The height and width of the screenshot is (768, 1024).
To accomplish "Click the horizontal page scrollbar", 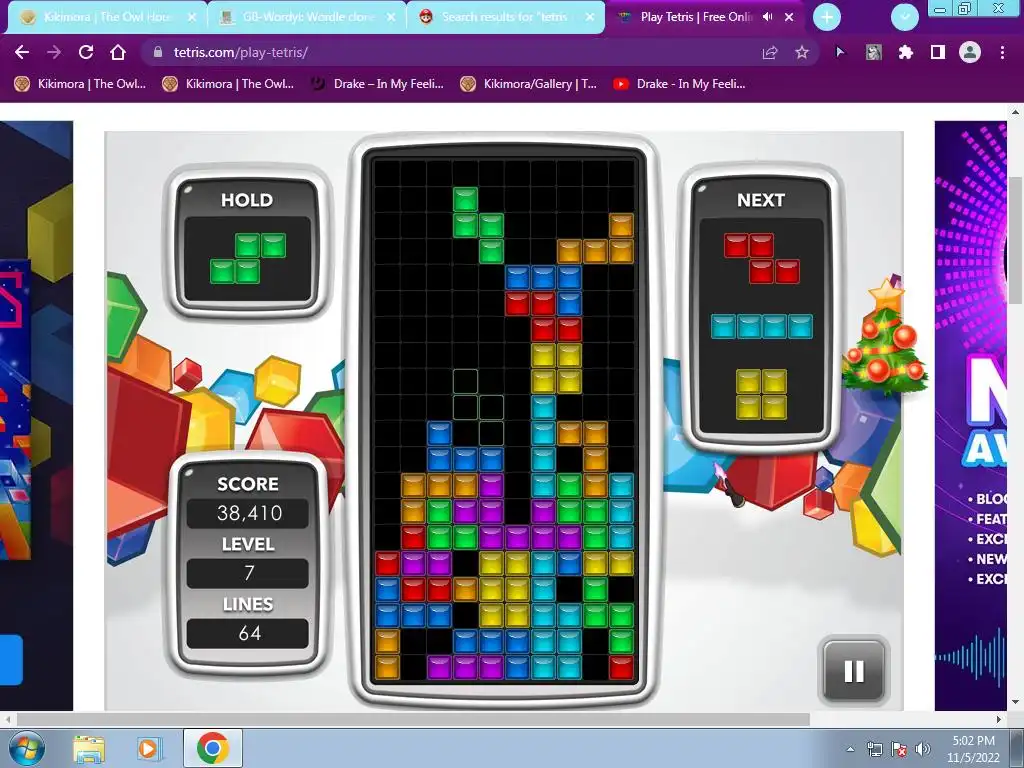I will 413,719.
